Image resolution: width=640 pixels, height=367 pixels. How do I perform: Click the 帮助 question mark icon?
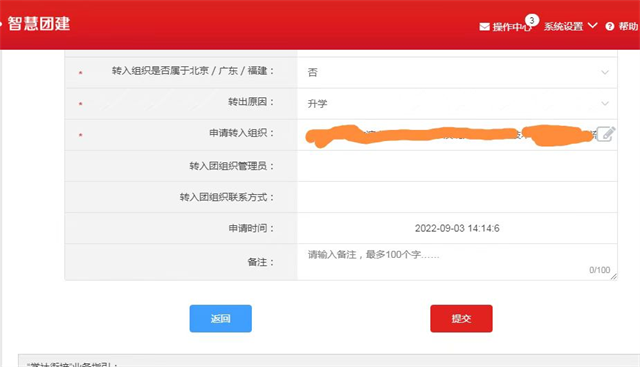click(x=610, y=27)
